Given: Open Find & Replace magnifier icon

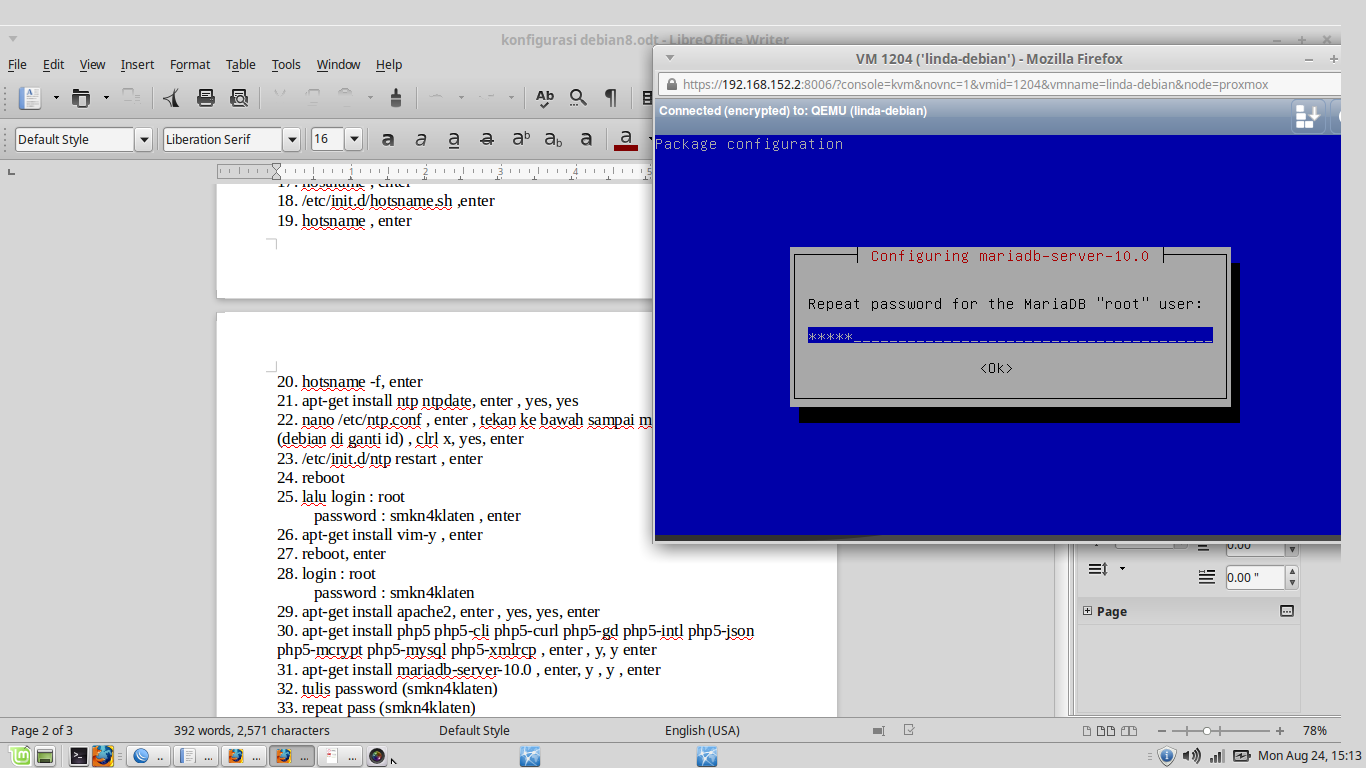Looking at the screenshot, I should pyautogui.click(x=578, y=97).
